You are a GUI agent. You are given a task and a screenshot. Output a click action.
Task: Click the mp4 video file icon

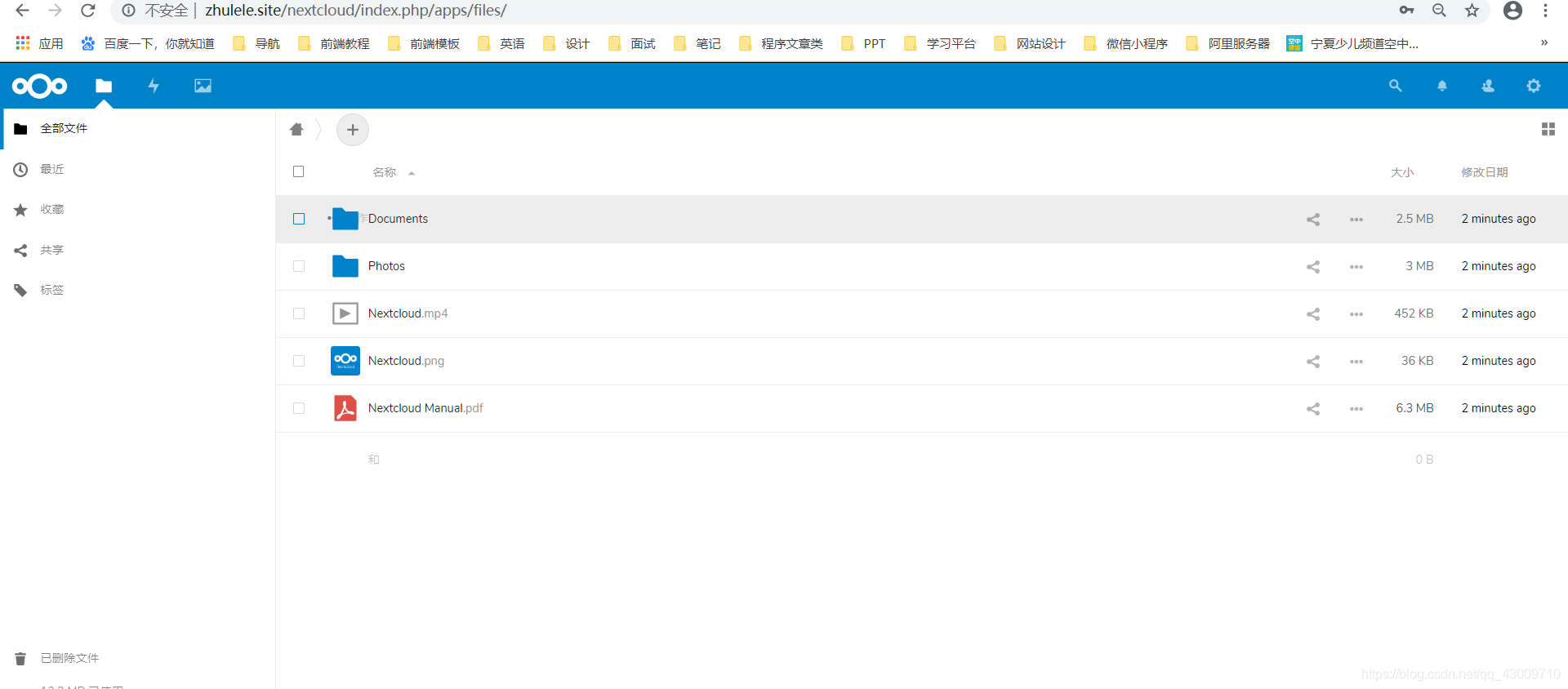tap(345, 313)
